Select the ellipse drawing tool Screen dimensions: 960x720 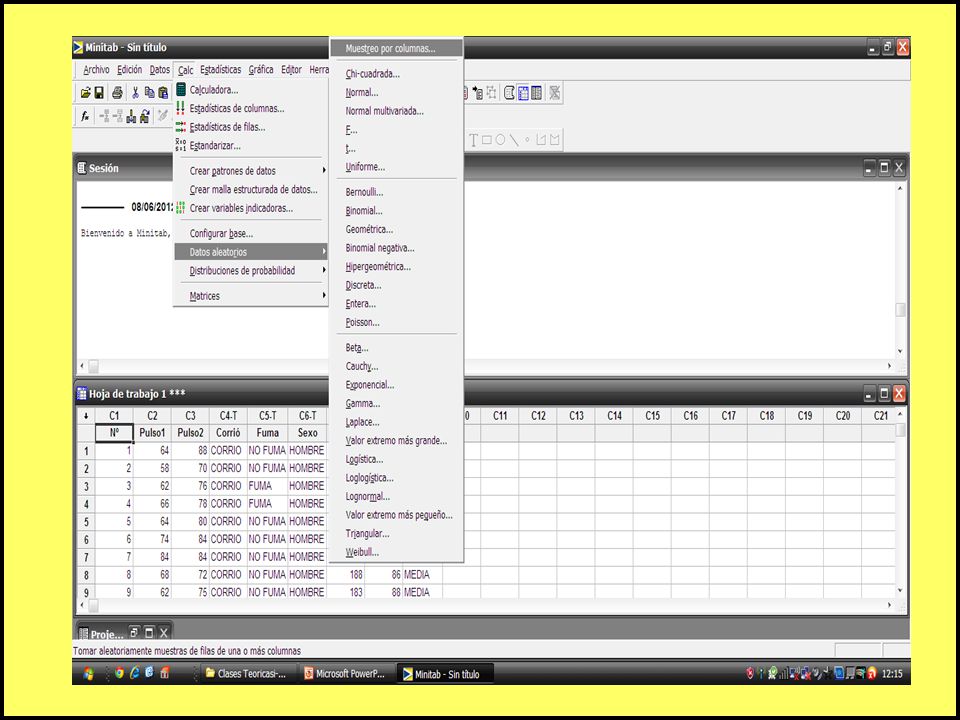point(500,140)
